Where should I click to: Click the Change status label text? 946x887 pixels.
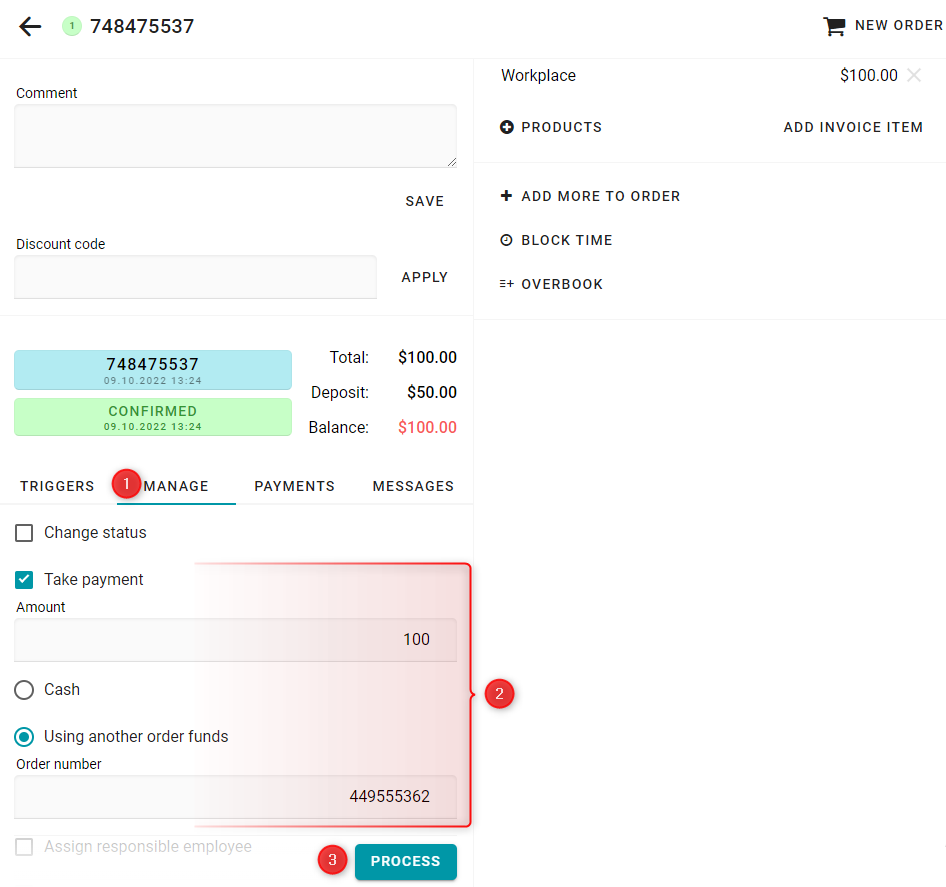(95, 533)
